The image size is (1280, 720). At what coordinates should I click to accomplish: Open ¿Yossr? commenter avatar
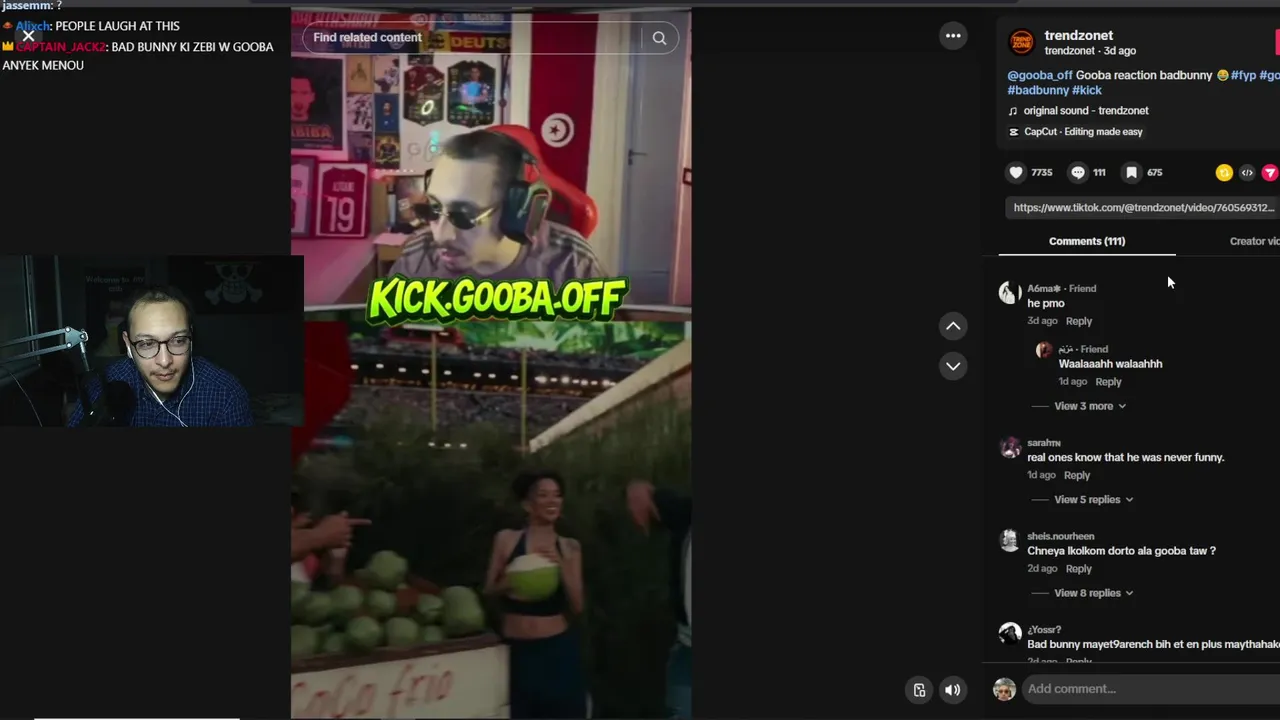1009,634
